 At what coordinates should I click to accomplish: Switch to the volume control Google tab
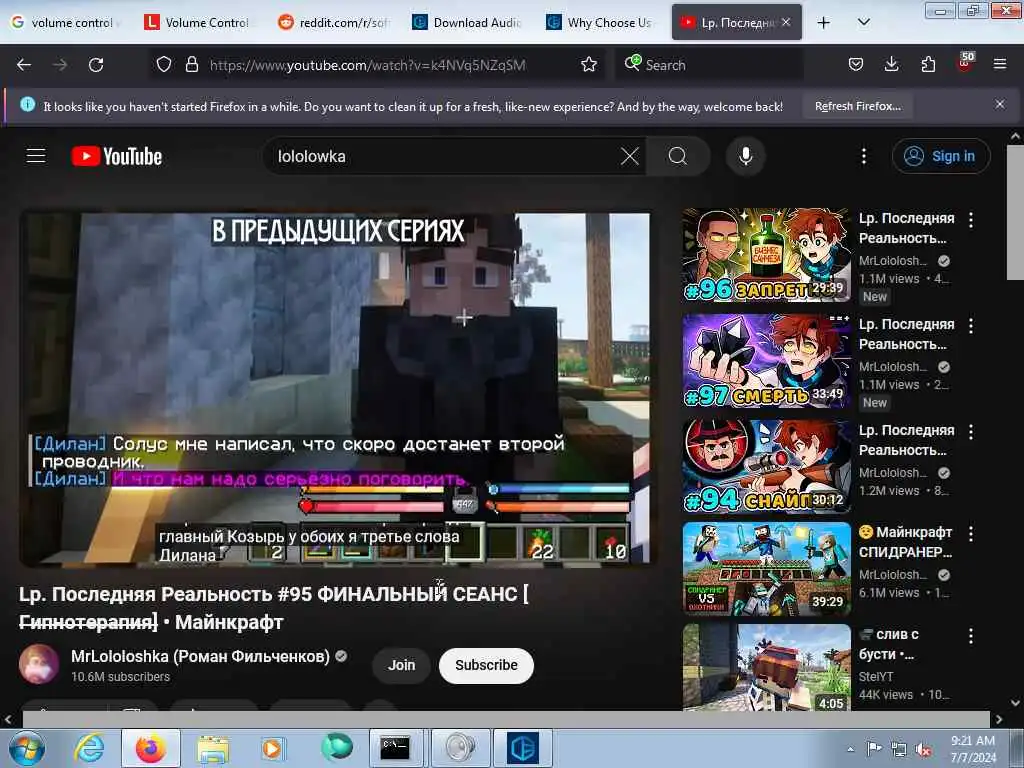click(x=65, y=23)
